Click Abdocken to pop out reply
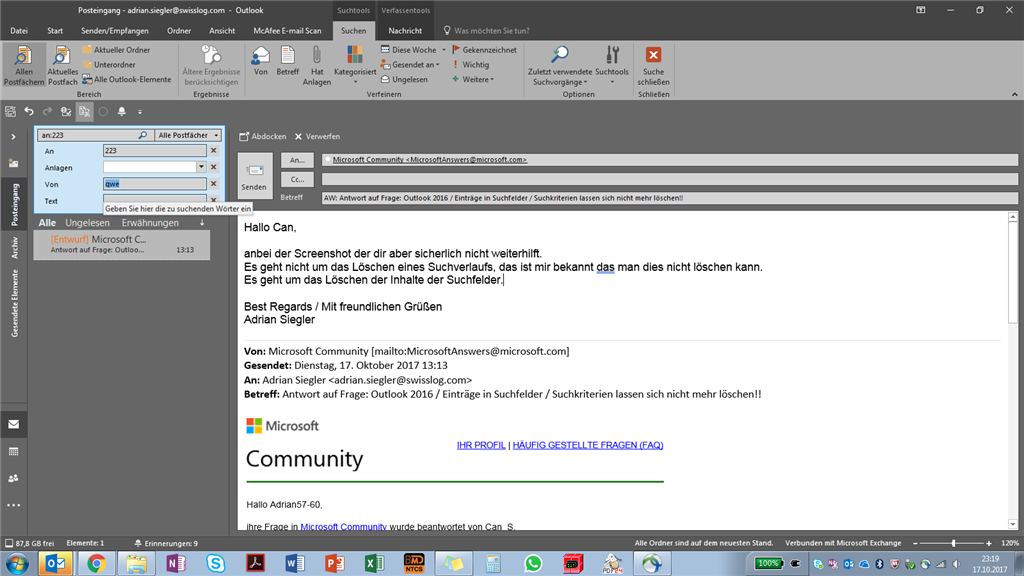1024x576 pixels. pyautogui.click(x=263, y=136)
